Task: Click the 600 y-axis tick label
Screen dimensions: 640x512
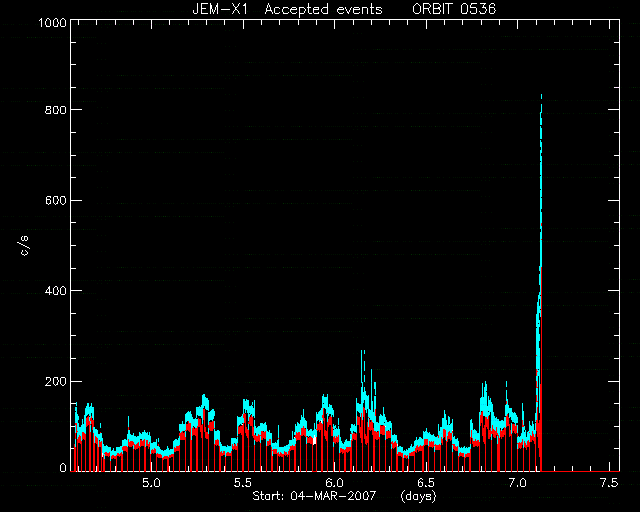Action: click(x=56, y=200)
